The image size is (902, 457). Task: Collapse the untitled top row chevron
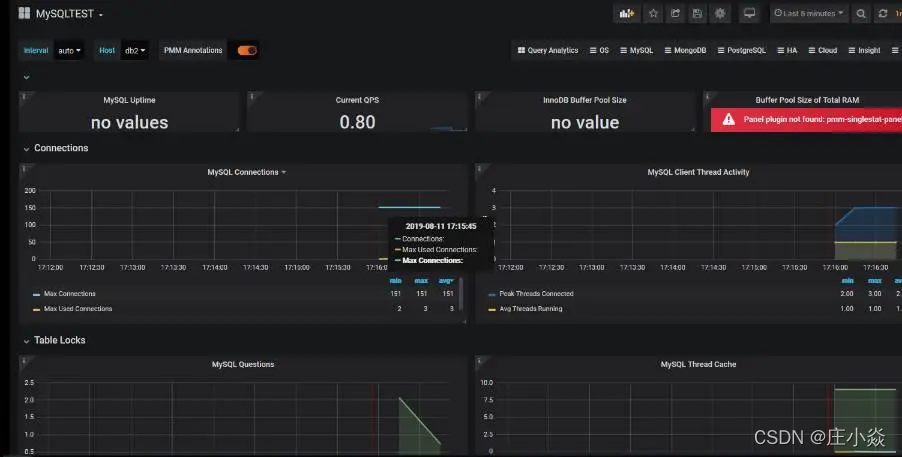pos(26,77)
